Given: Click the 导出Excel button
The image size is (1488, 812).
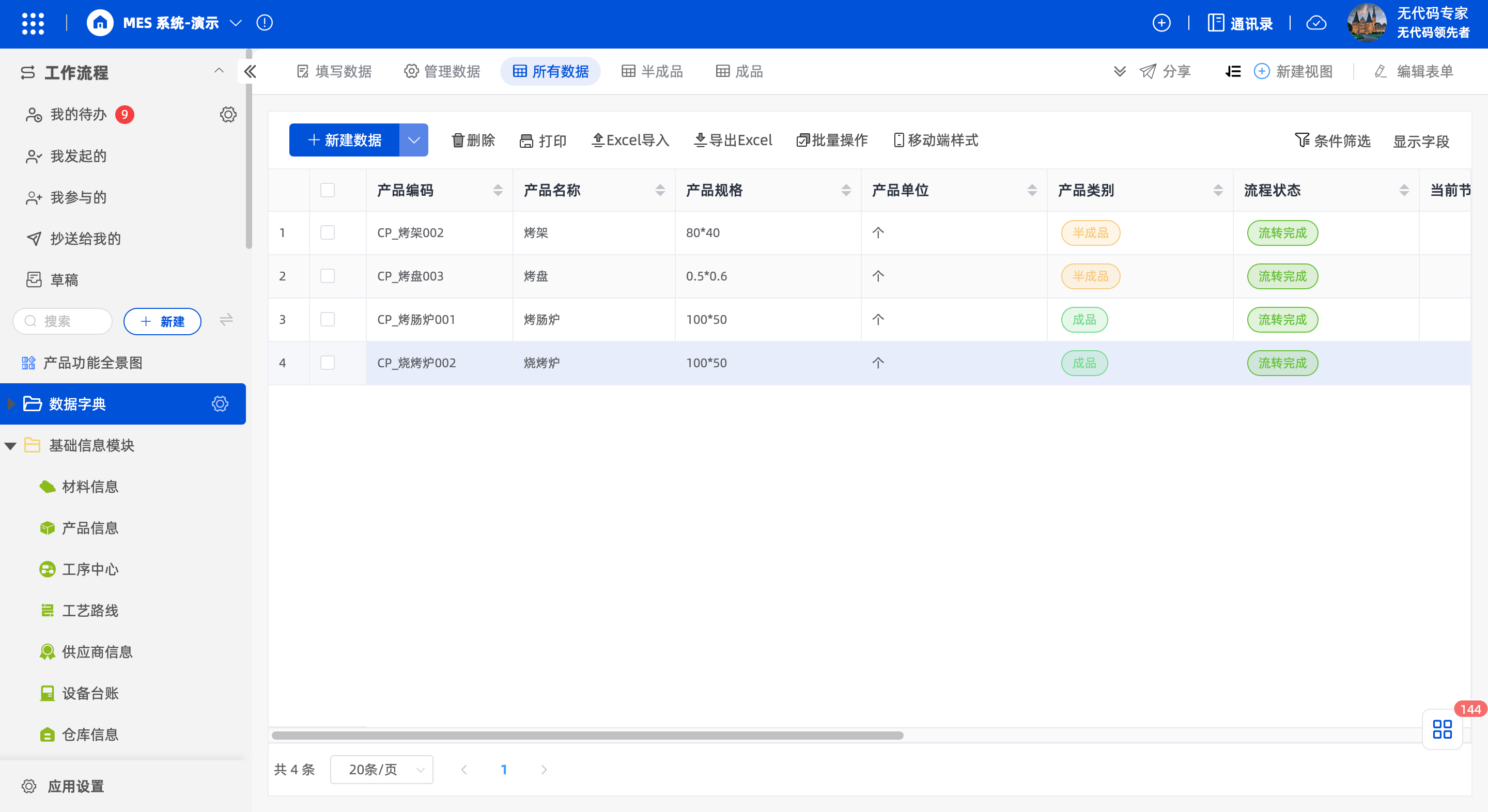Looking at the screenshot, I should point(733,140).
